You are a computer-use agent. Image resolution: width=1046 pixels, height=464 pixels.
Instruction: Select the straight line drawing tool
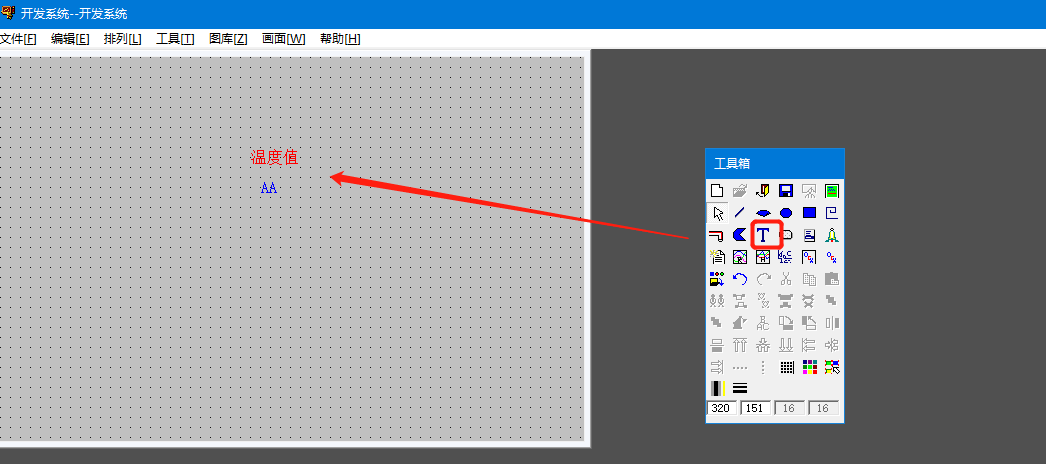pos(740,213)
